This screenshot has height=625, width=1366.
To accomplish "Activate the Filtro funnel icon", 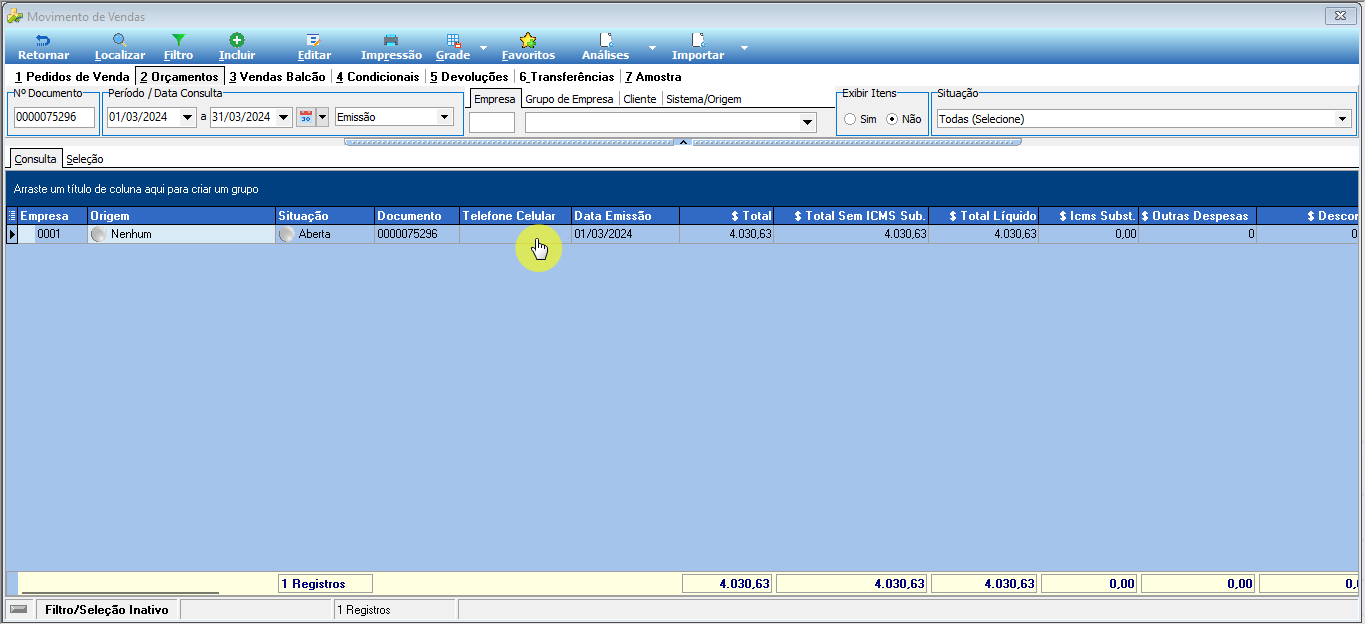I will (x=178, y=40).
